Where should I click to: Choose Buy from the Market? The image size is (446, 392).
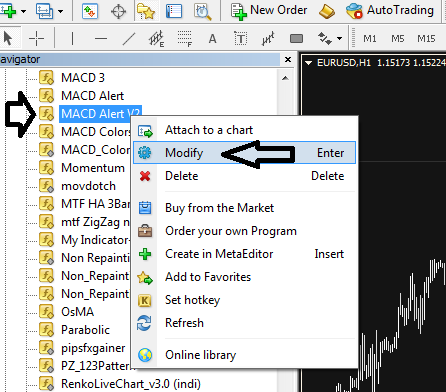click(x=244, y=208)
